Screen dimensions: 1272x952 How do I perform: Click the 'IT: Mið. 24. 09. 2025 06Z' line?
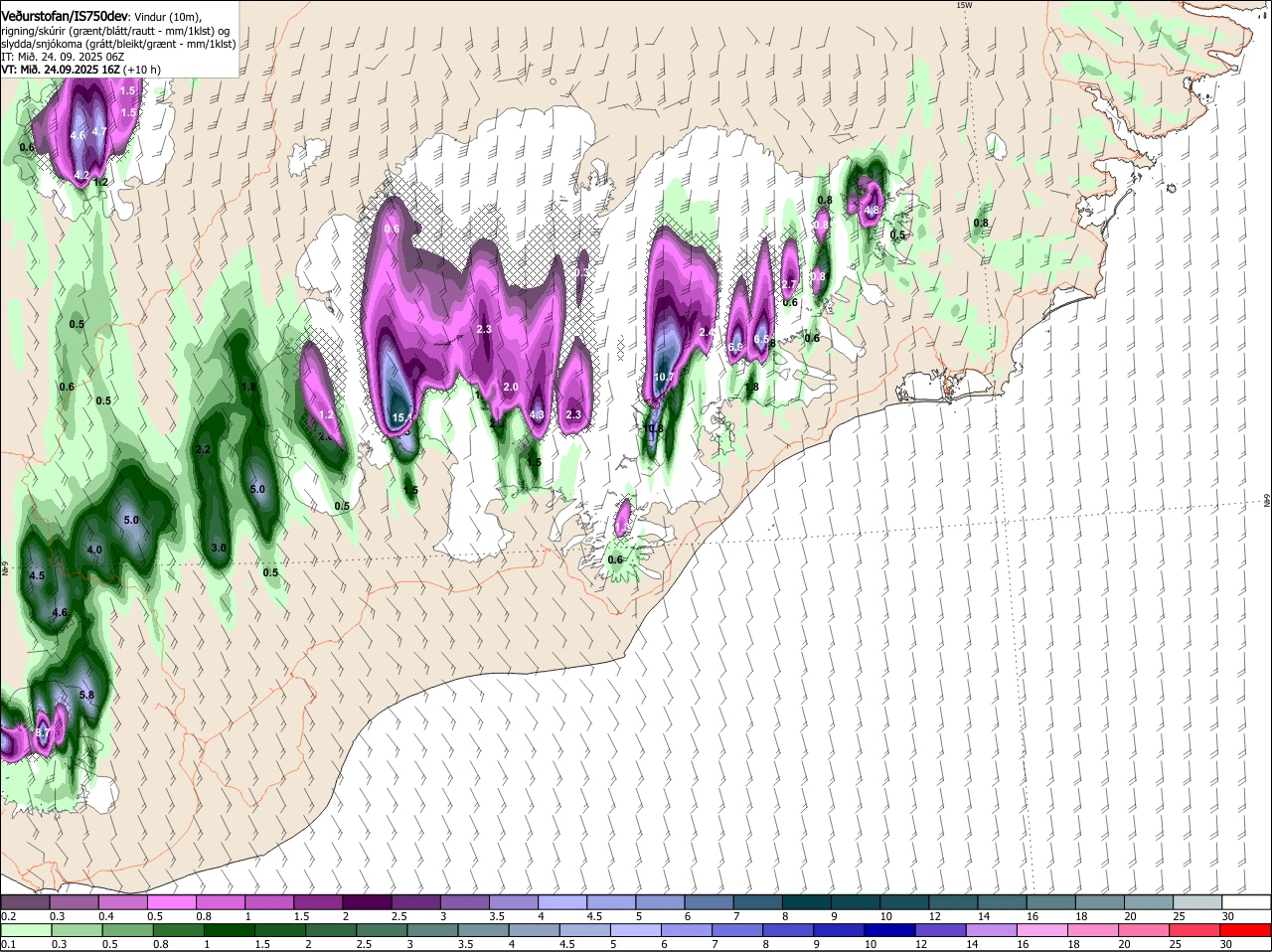[62, 57]
